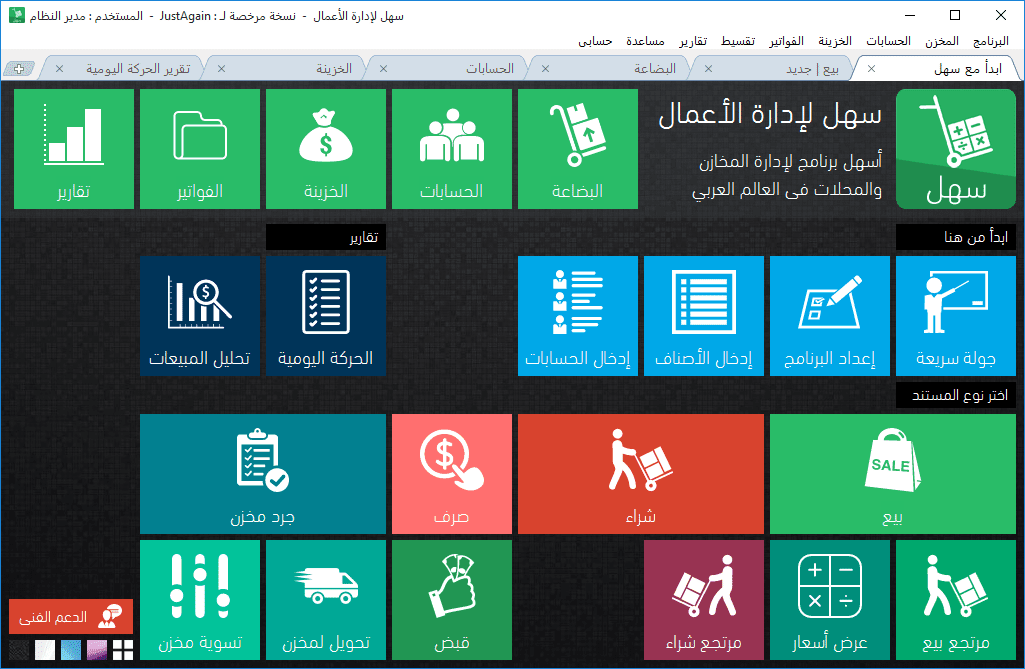Open the البضاعة (Goods) tile
This screenshot has width=1025, height=669.
(x=577, y=148)
